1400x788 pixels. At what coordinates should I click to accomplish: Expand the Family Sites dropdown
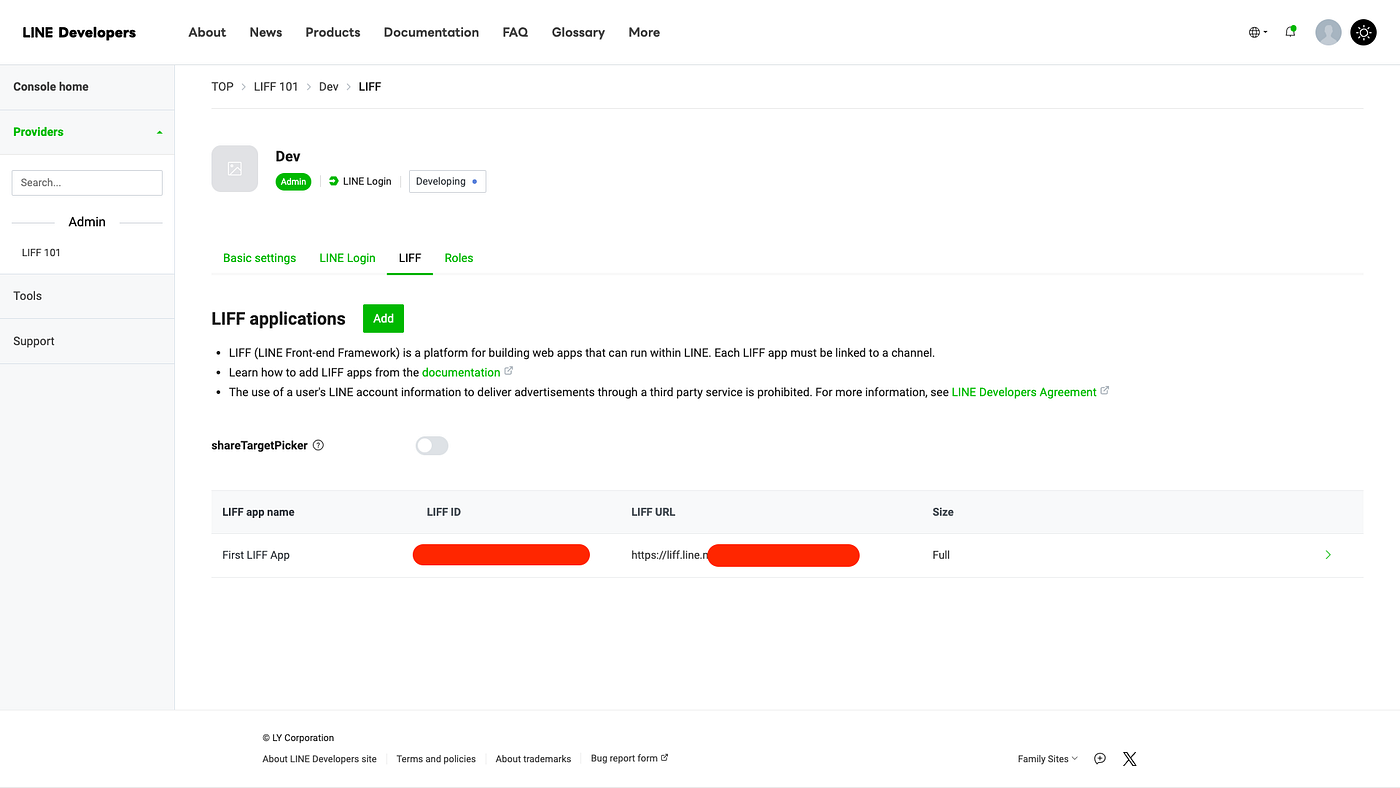tap(1048, 759)
